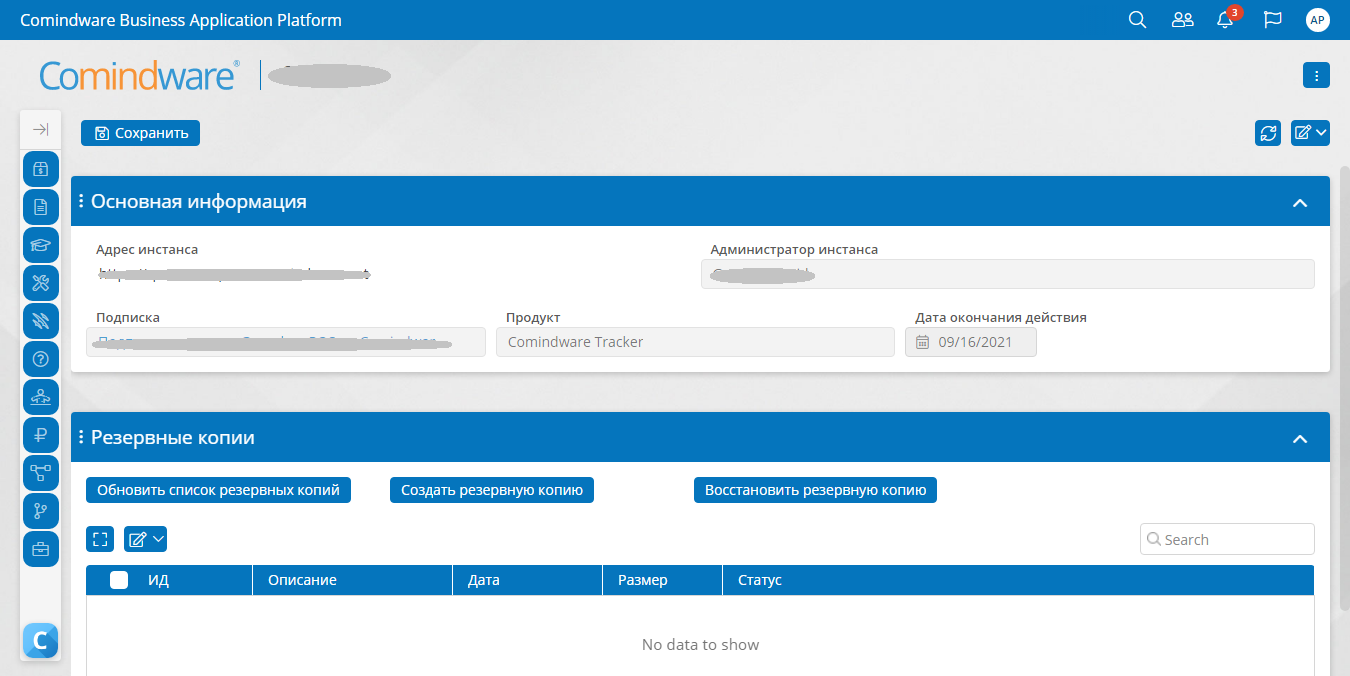Click the Продукт field Comindware Tracker
Viewport: 1350px width, 676px height.
pyautogui.click(x=695, y=342)
